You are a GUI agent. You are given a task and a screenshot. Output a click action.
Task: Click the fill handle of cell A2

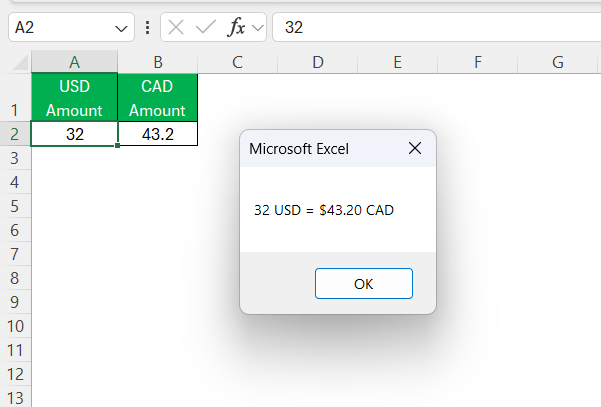click(117, 146)
